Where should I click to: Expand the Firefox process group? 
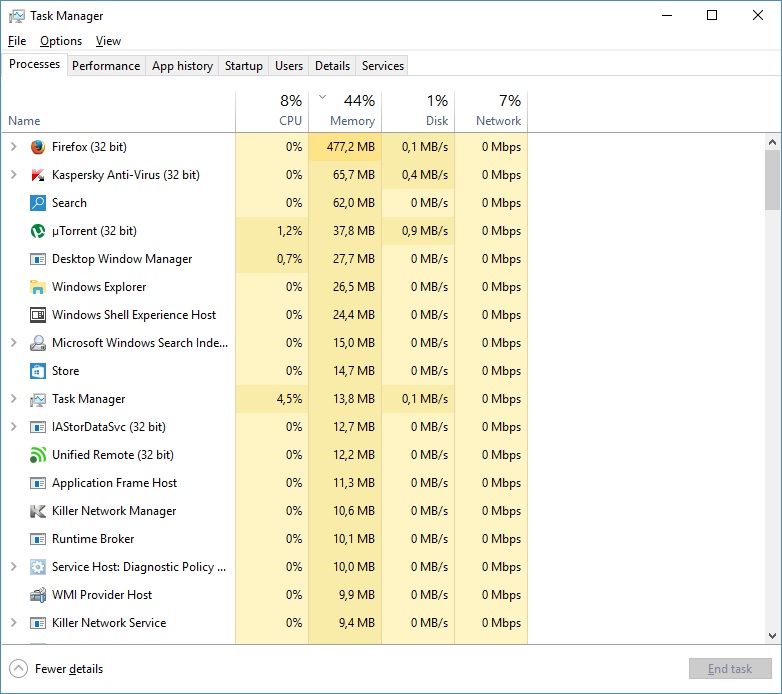[14, 147]
